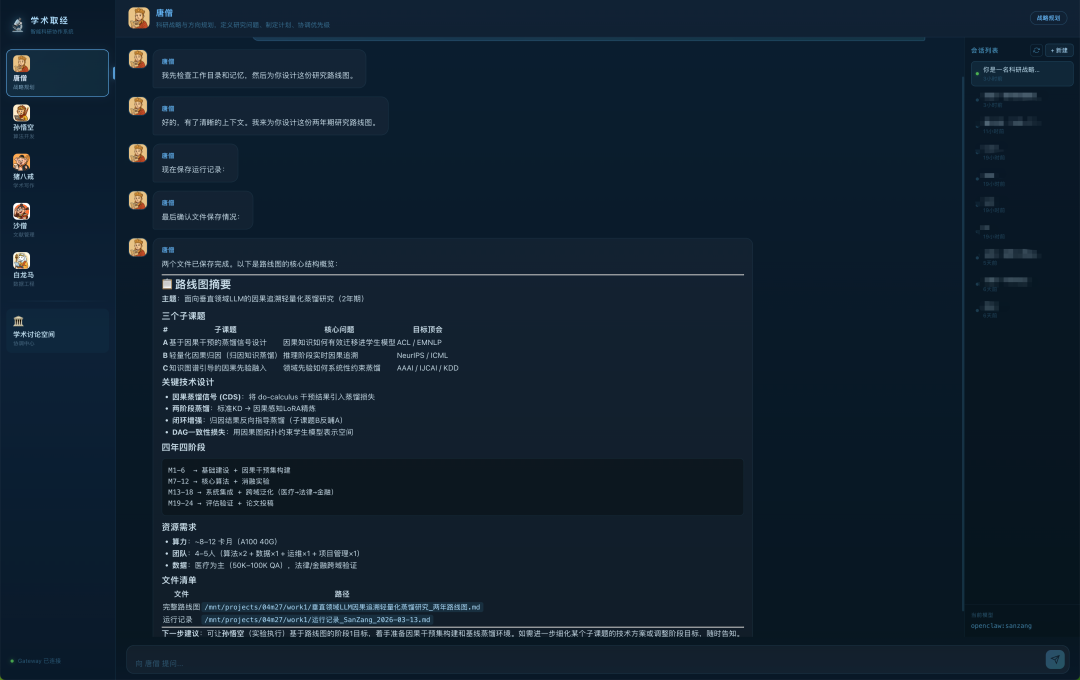Image resolution: width=1080 pixels, height=680 pixels.
Task: Open 沙僧 agent via its avatar
Action: (x=21, y=211)
